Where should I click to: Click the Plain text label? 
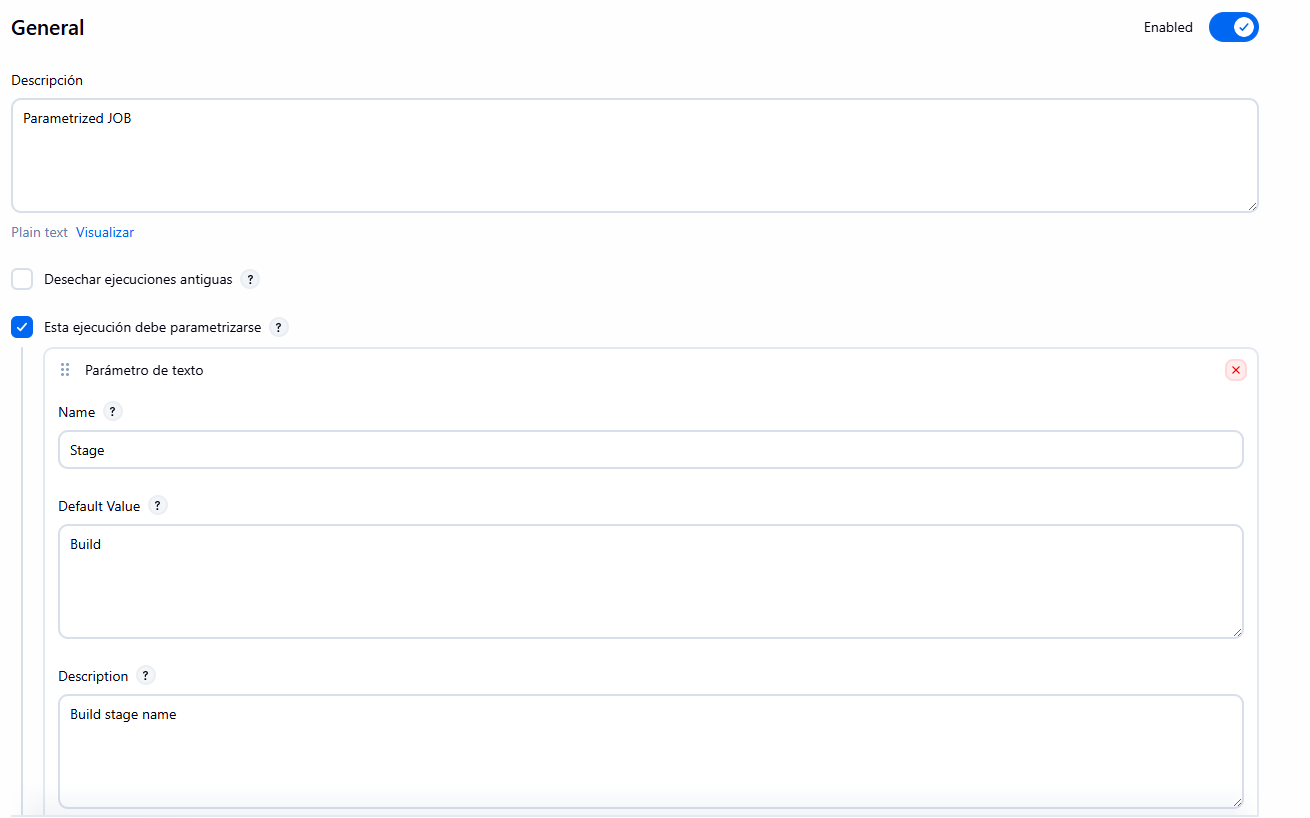coord(39,232)
